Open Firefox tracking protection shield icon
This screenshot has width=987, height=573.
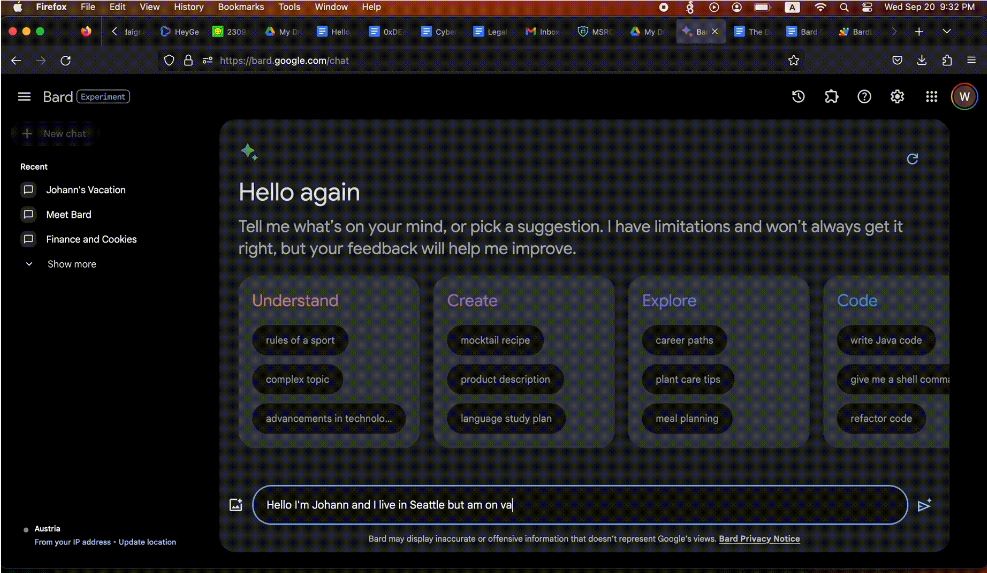169,60
